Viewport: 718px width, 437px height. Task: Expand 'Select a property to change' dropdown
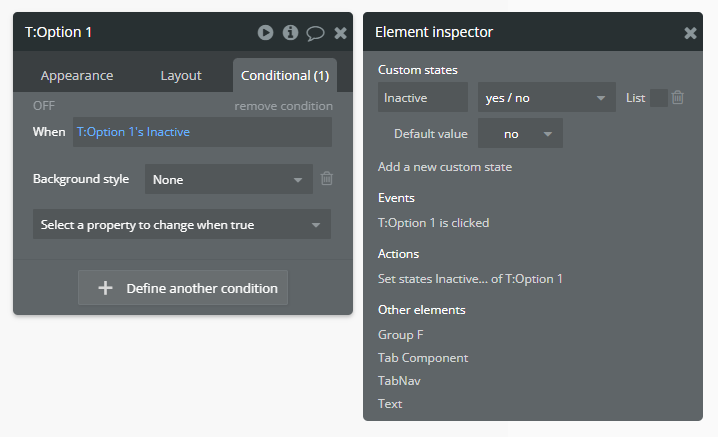tap(181, 225)
